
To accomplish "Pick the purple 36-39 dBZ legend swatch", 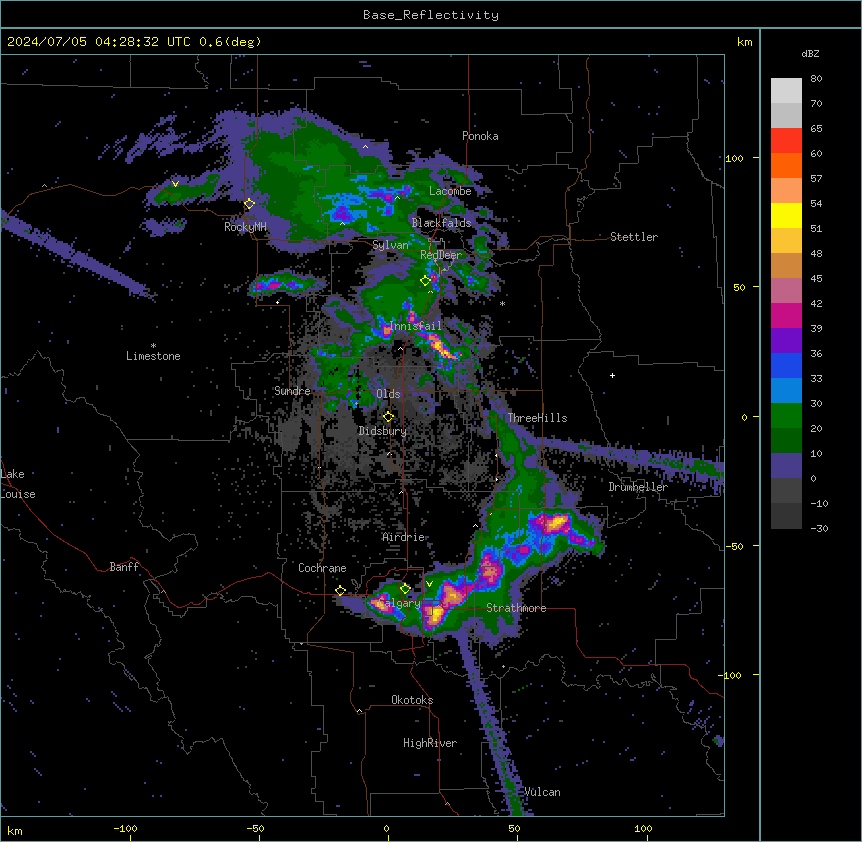I will click(x=786, y=341).
